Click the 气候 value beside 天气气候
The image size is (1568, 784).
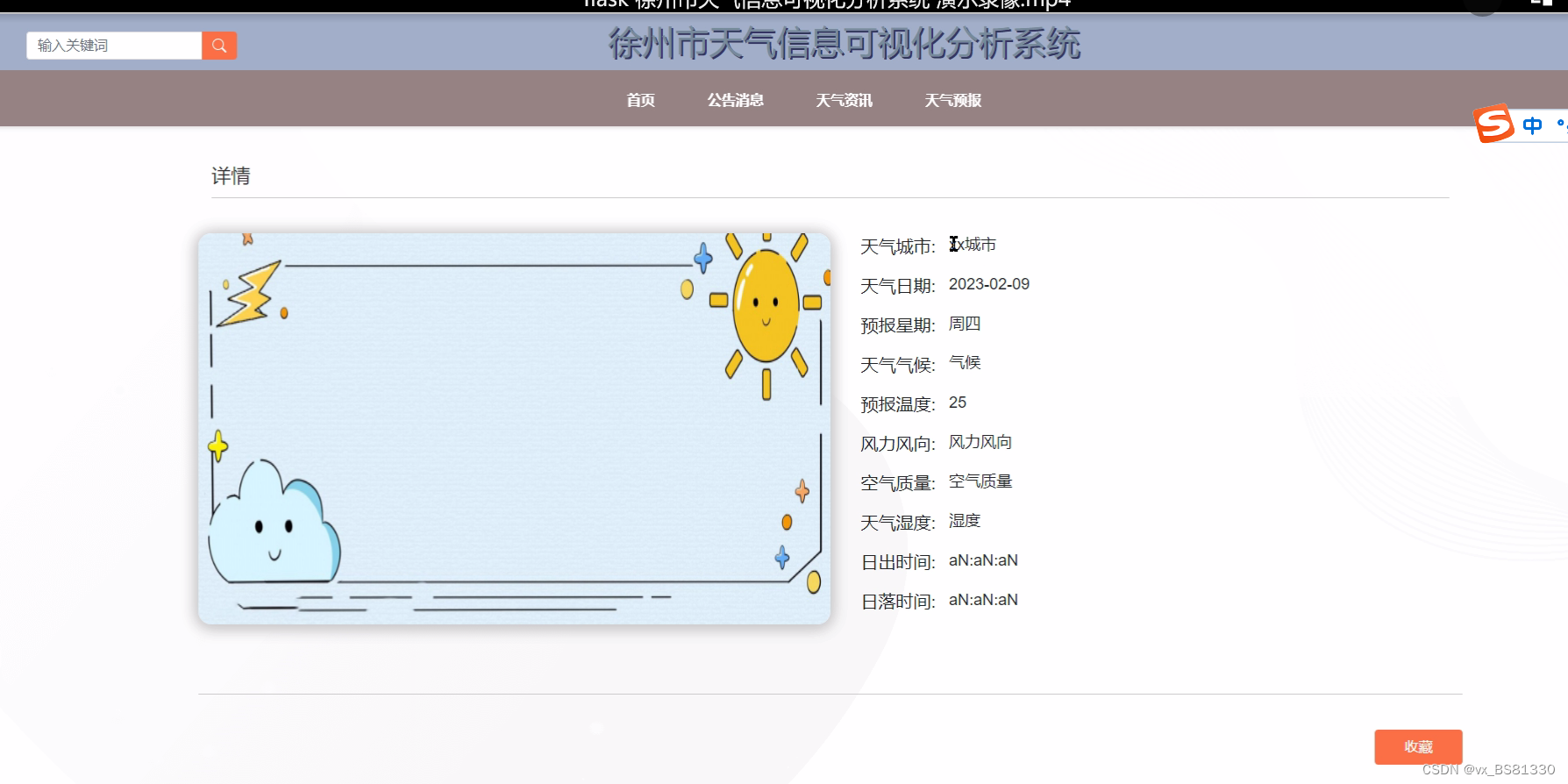click(965, 362)
